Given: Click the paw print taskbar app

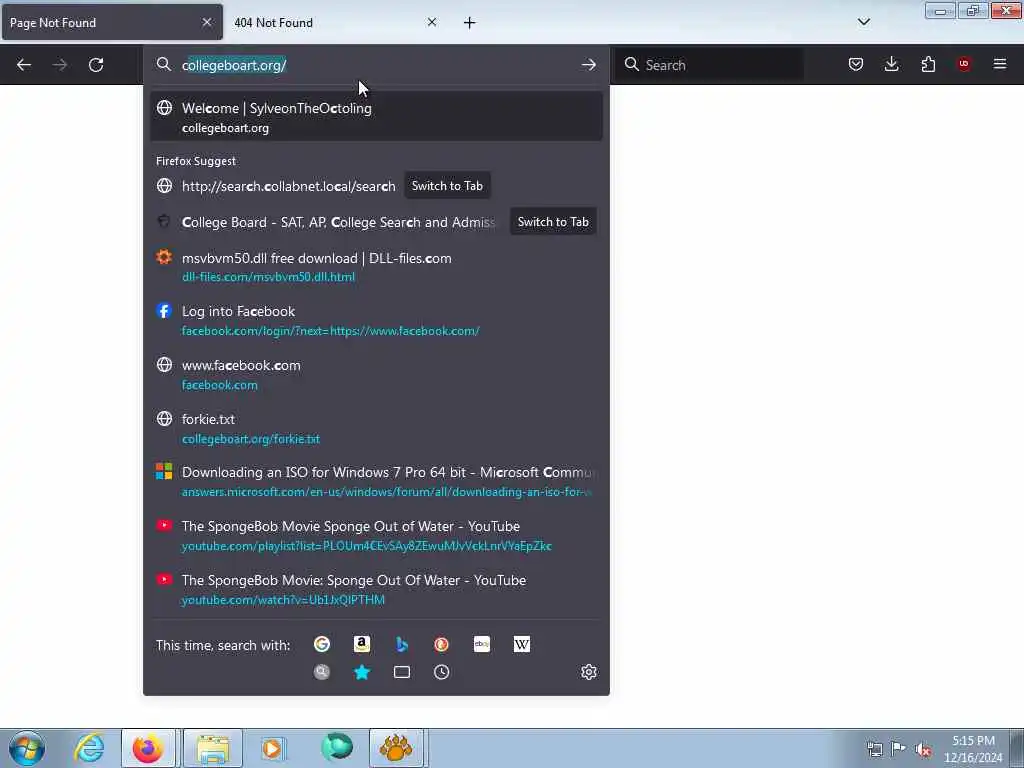Looking at the screenshot, I should [396, 748].
